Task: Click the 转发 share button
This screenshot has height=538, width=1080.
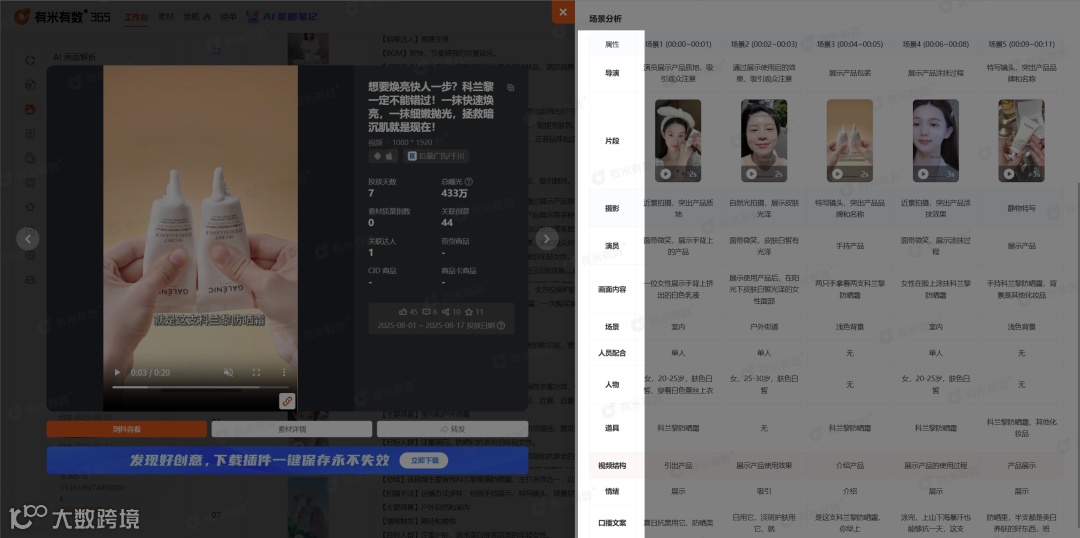Action: [453, 429]
